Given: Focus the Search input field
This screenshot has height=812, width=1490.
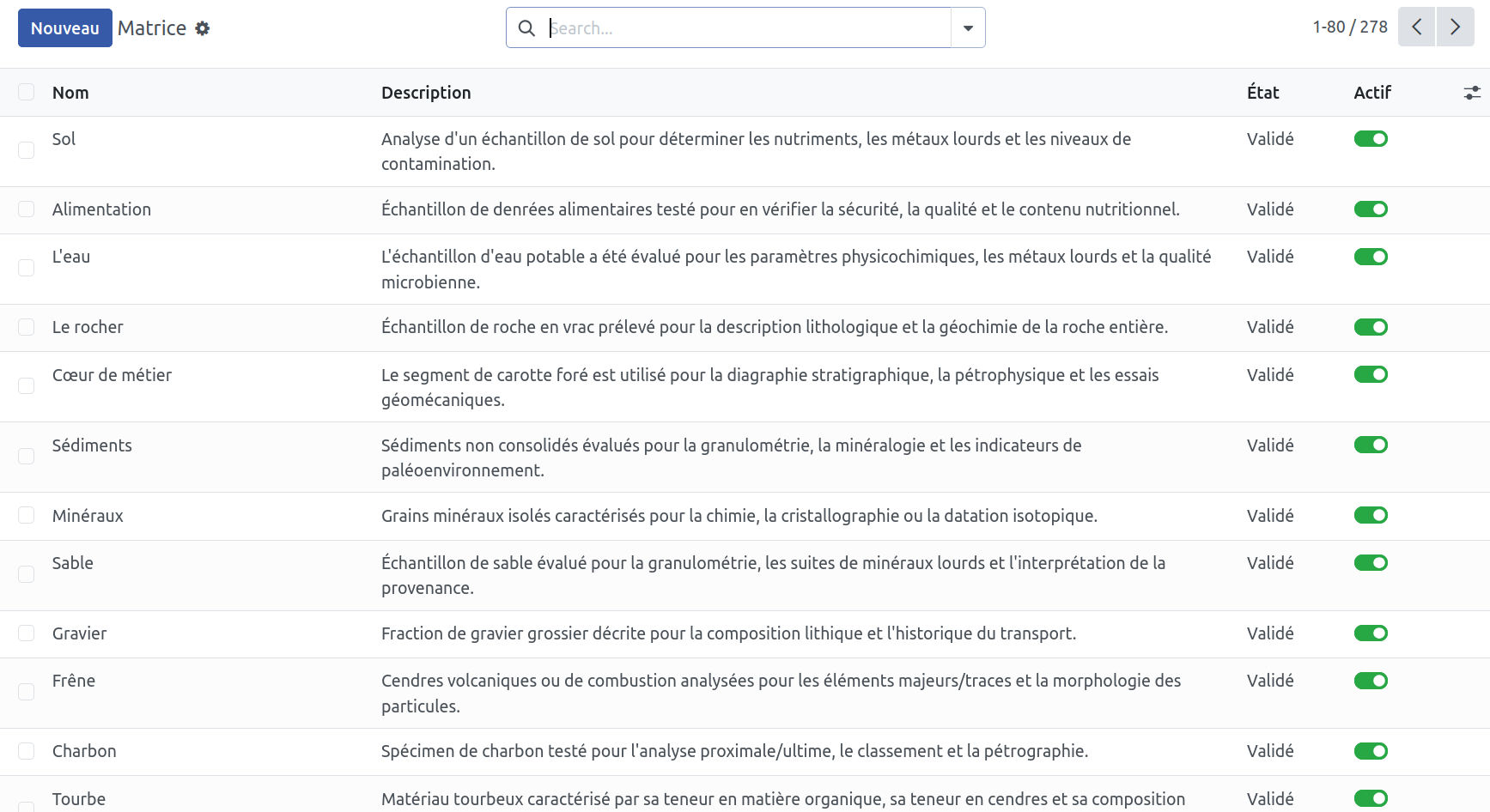Looking at the screenshot, I should coord(747,28).
